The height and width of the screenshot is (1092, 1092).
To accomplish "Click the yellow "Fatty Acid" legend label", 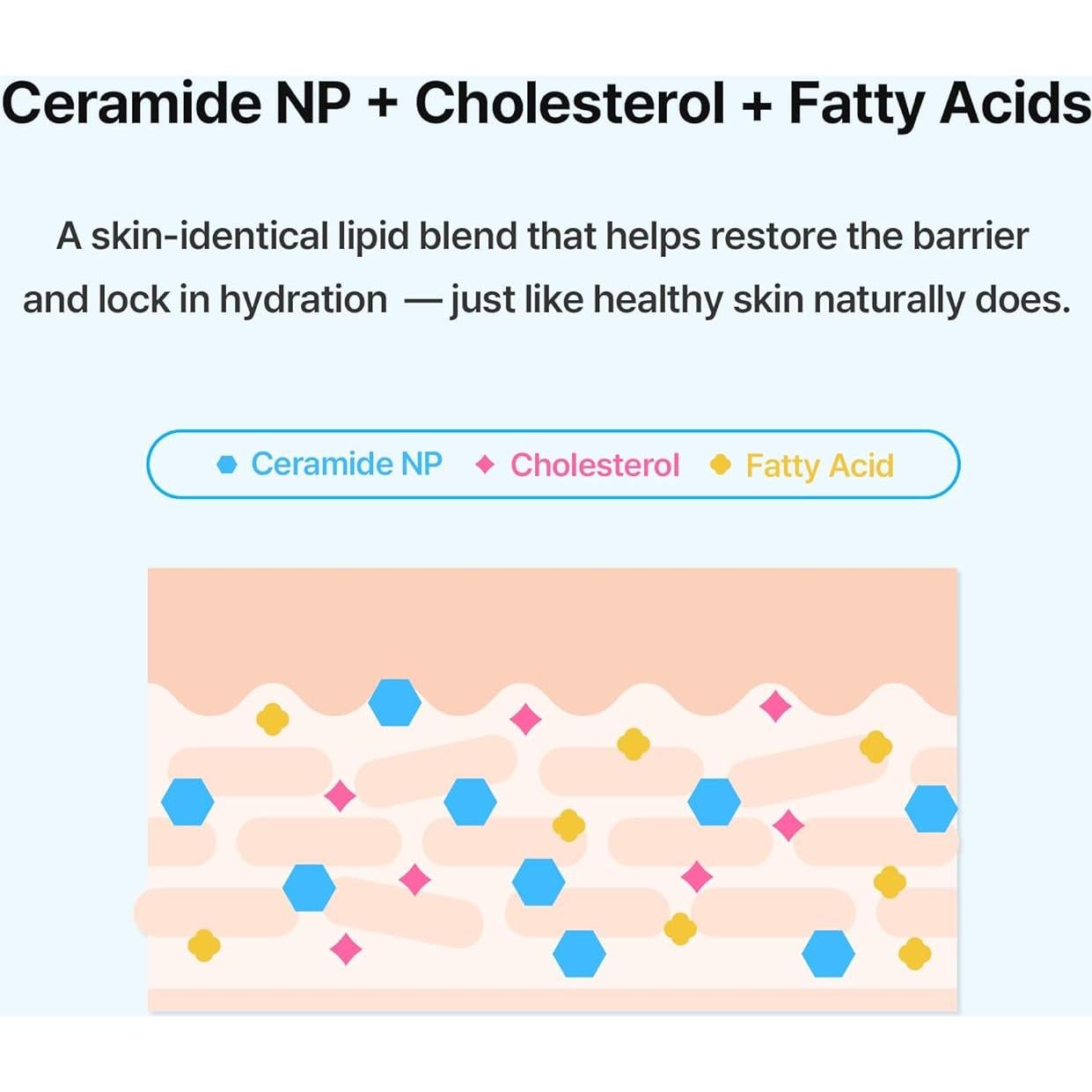I will click(x=819, y=465).
